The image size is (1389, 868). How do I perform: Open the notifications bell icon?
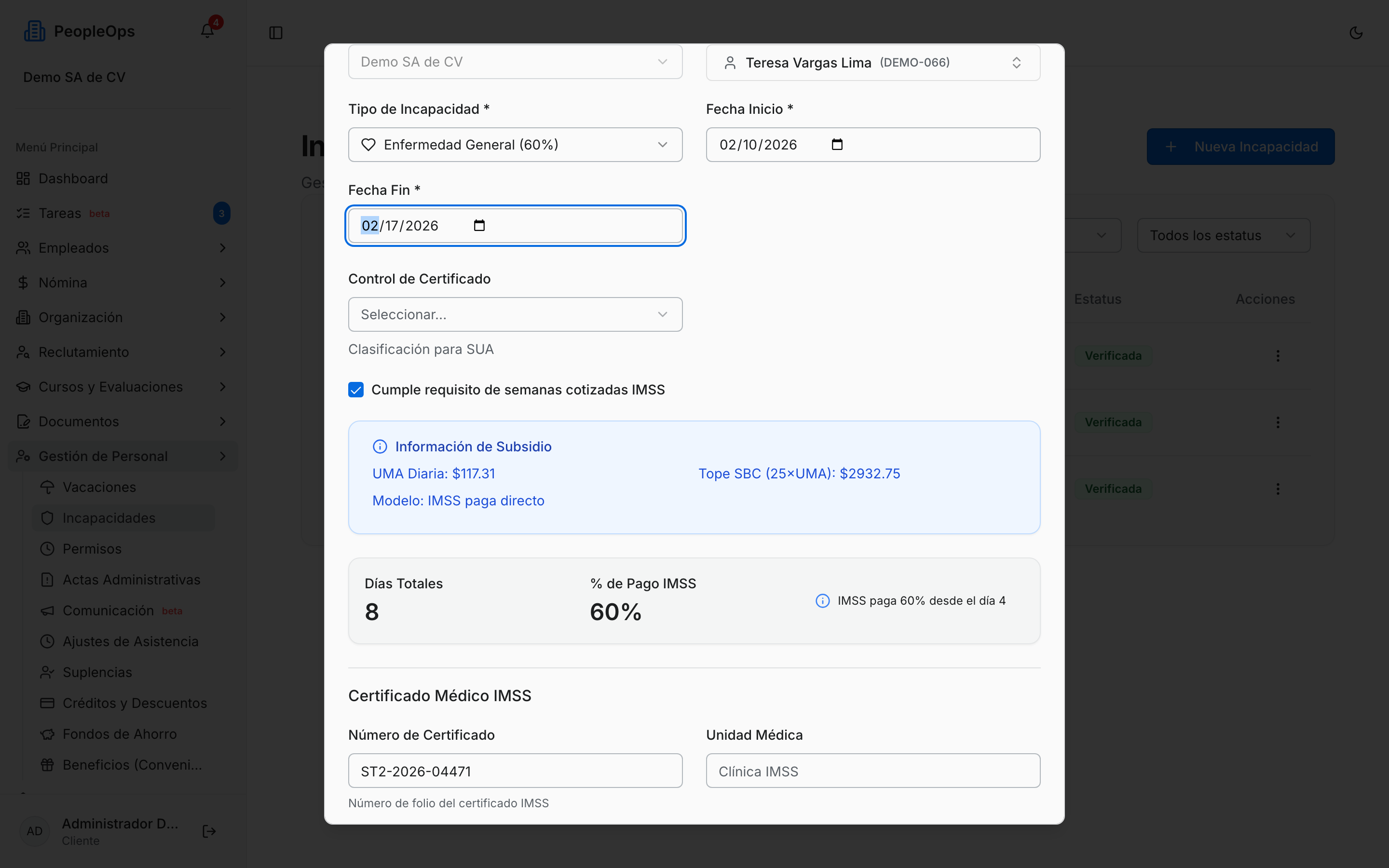(x=207, y=31)
